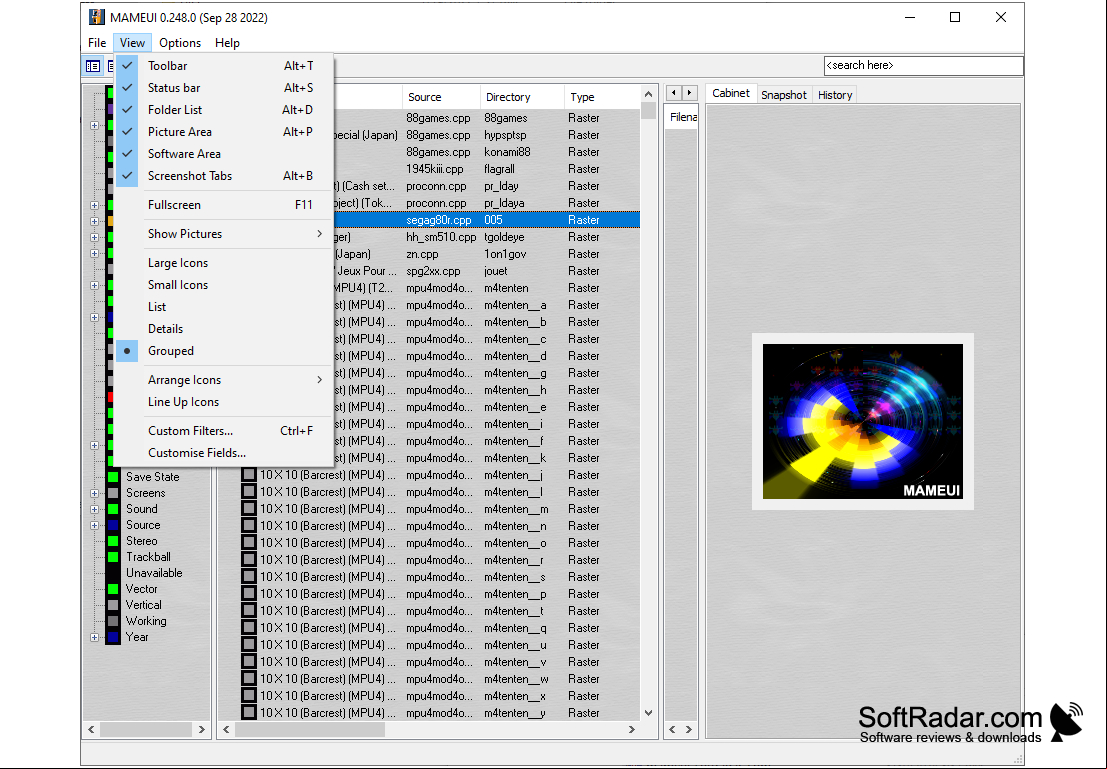
Task: Click the gray icon beside Vertical folder
Action: click(113, 605)
